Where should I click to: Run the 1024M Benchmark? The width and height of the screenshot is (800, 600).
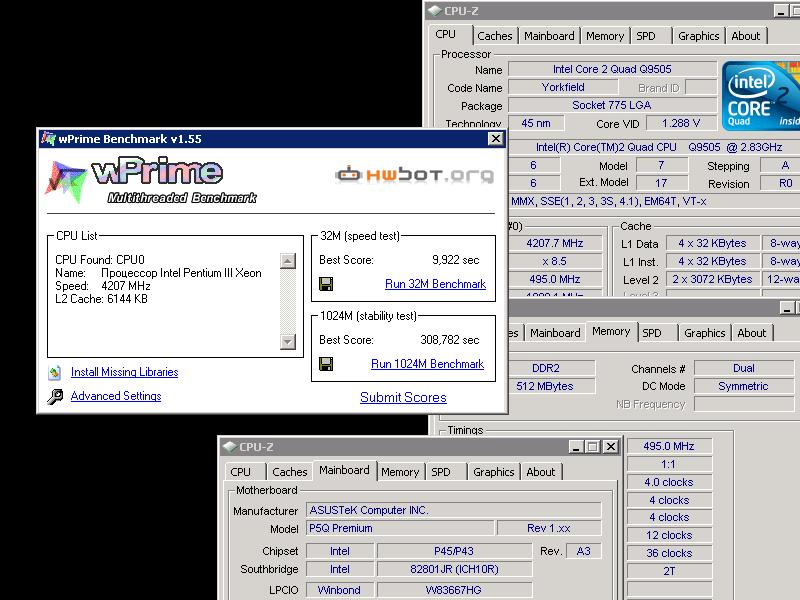[428, 364]
